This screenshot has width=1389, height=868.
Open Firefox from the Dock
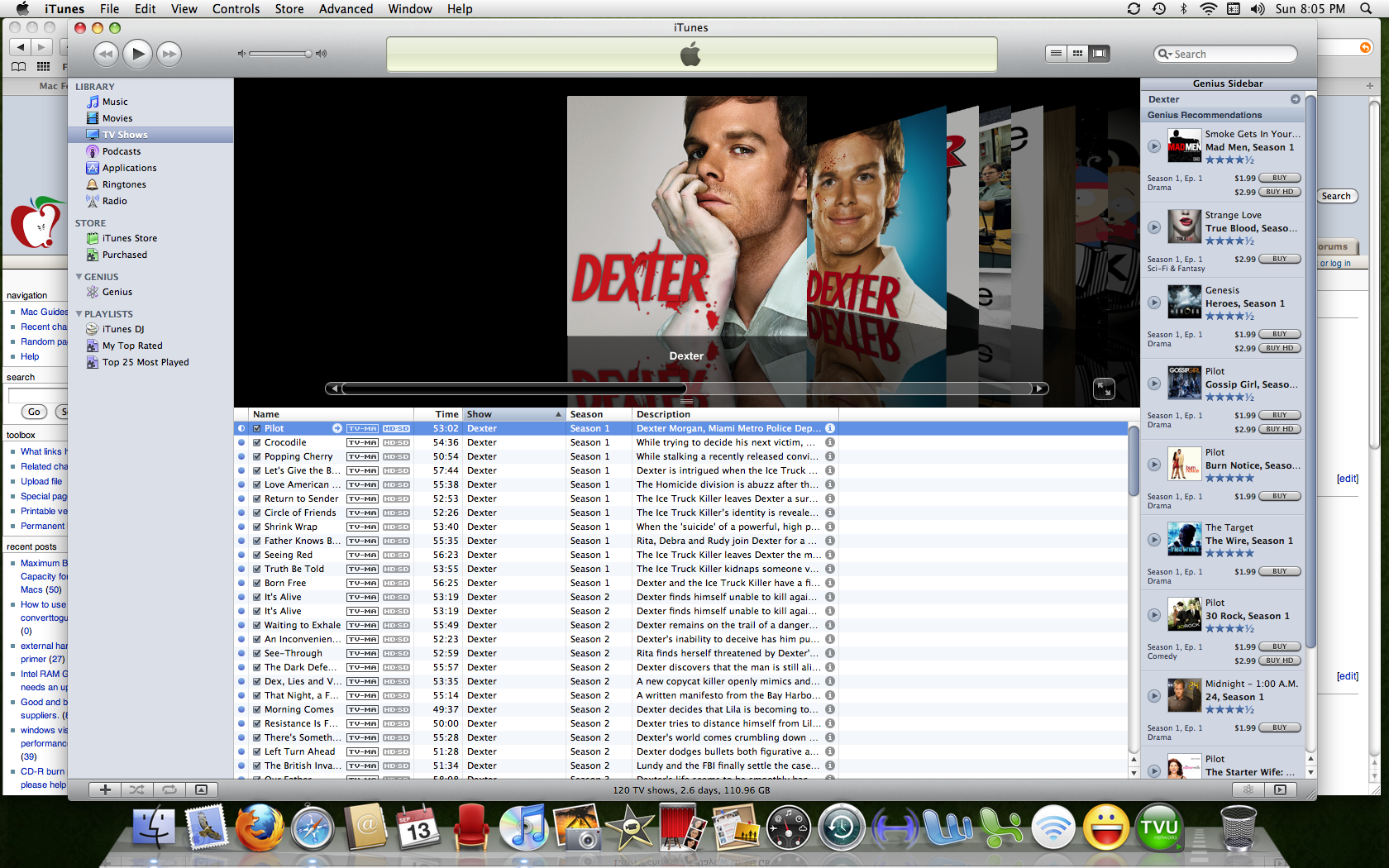259,827
